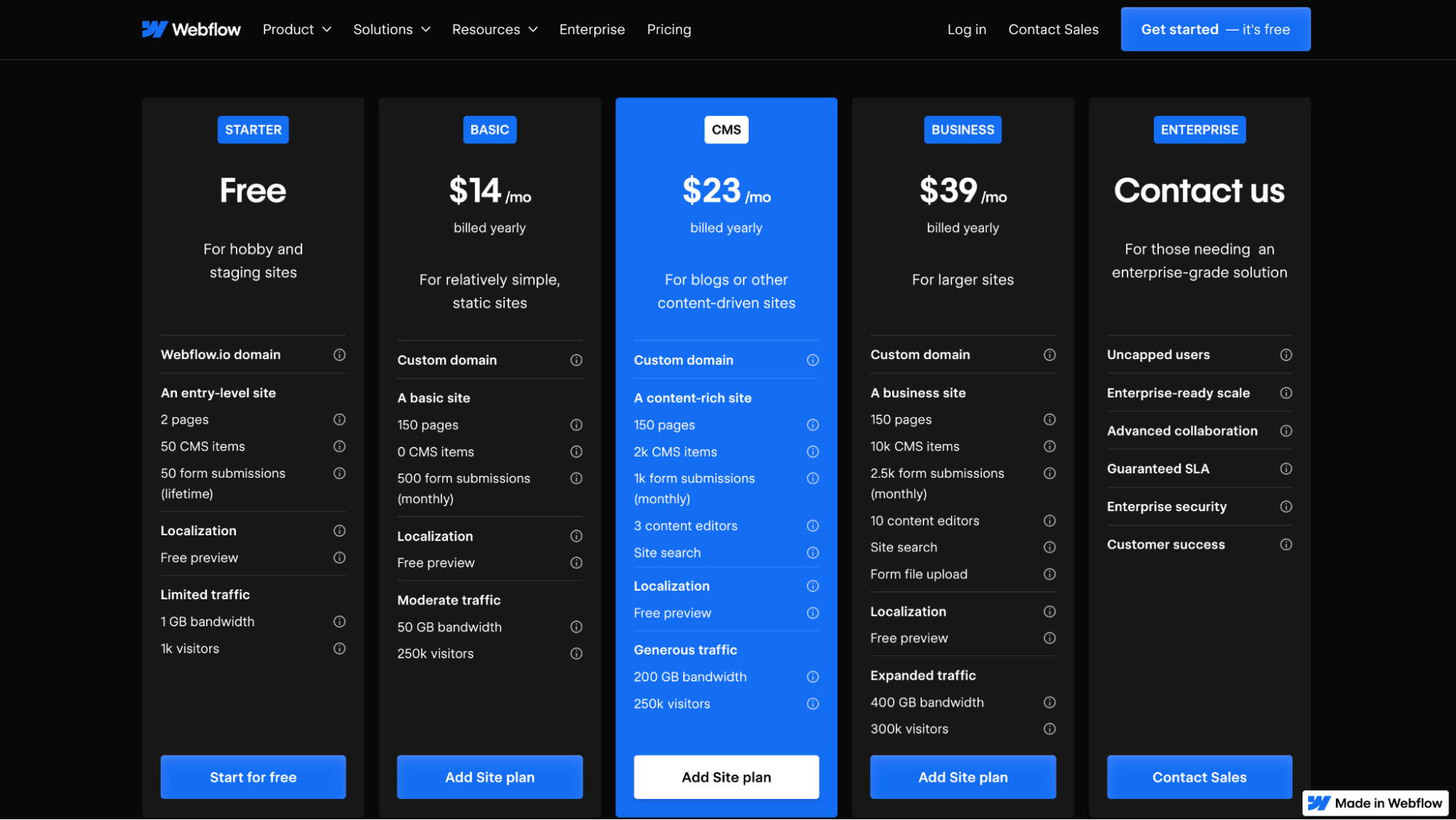The image size is (1456, 820).
Task: Open the Enterprise nav link
Action: pos(592,29)
